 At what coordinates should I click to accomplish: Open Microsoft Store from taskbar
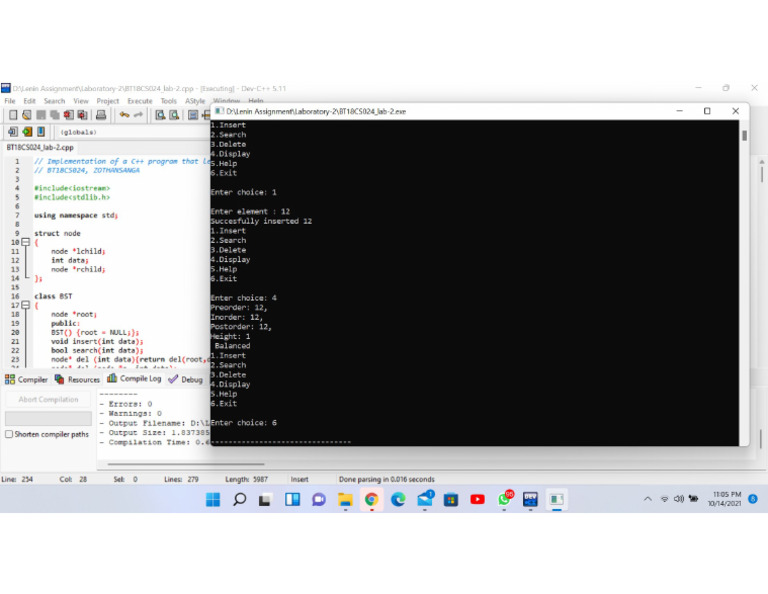click(x=451, y=499)
